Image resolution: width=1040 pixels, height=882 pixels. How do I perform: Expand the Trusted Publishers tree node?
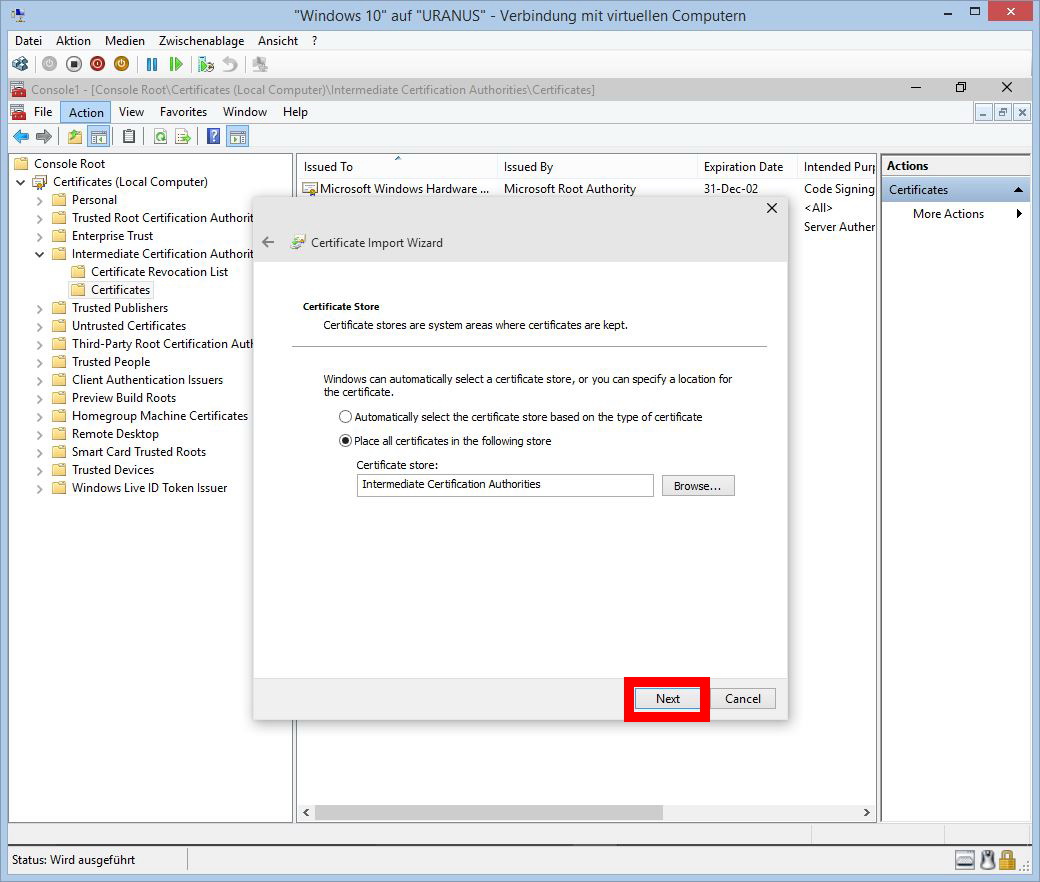[40, 308]
